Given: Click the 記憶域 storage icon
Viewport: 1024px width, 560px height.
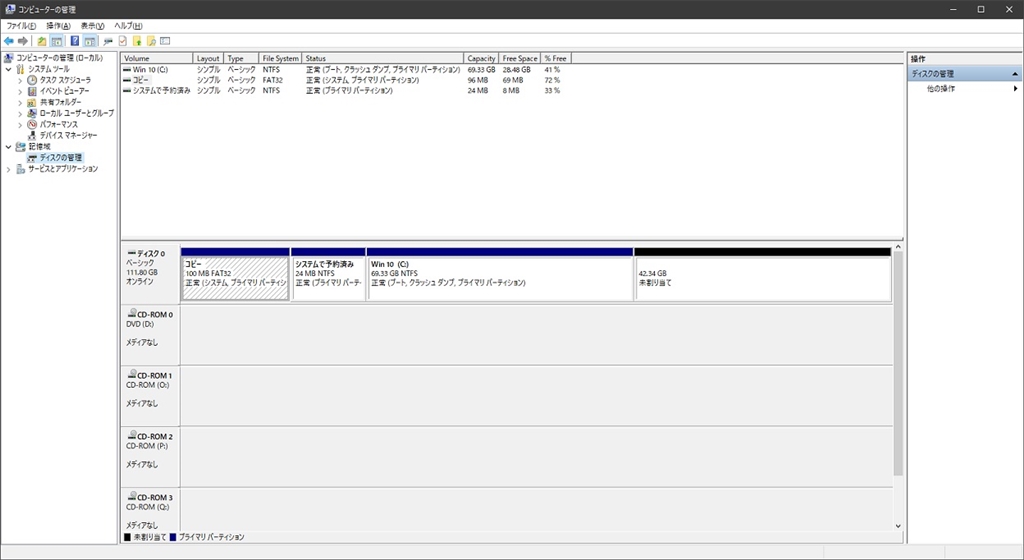Looking at the screenshot, I should pyautogui.click(x=21, y=146).
